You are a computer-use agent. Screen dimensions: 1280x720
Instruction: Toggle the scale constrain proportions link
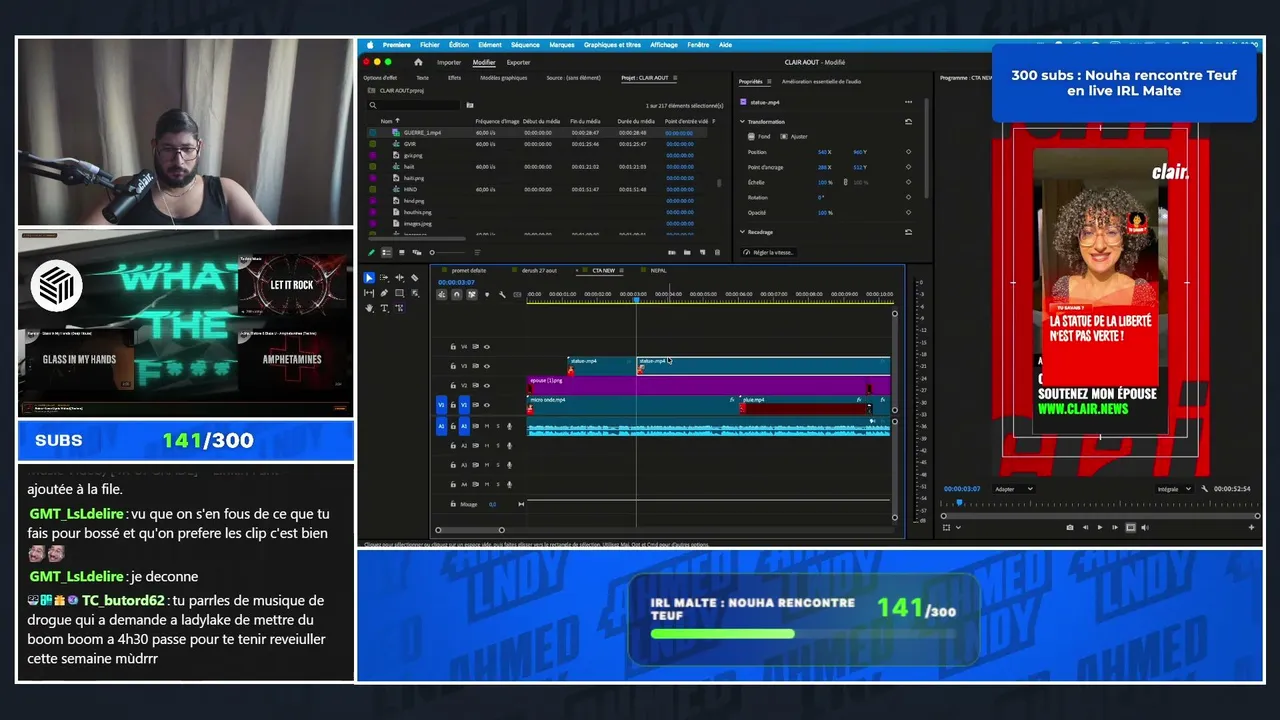[845, 182]
